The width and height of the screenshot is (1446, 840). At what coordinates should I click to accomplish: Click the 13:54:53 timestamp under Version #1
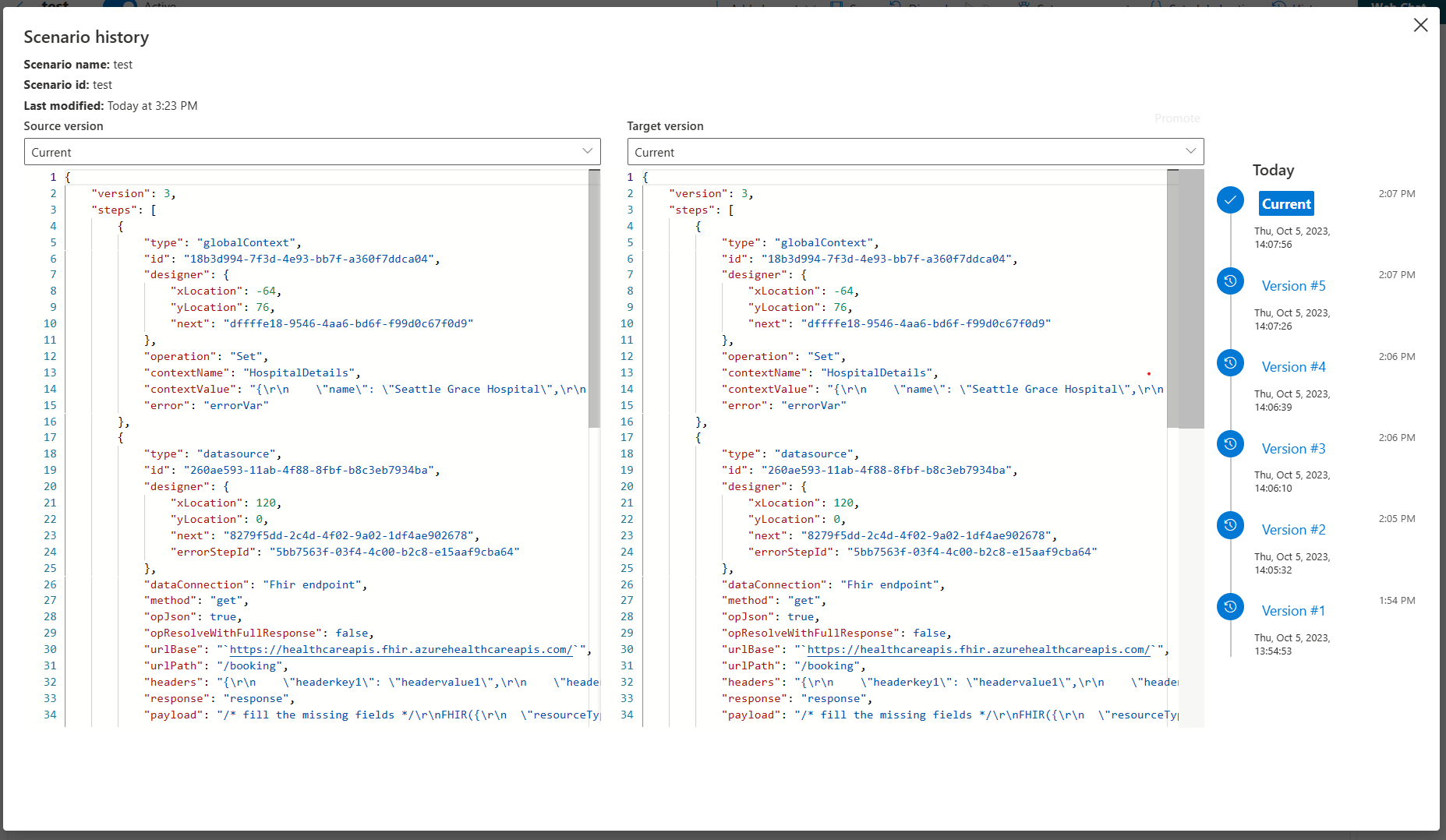coord(1273,651)
